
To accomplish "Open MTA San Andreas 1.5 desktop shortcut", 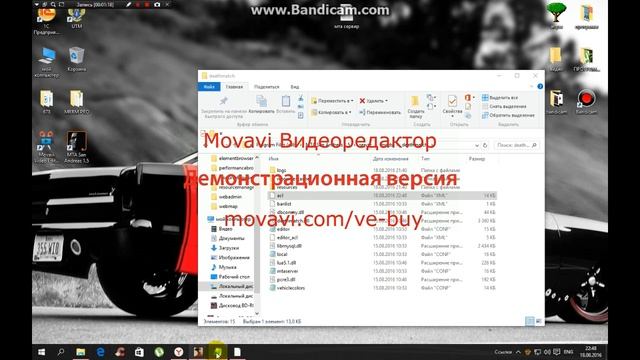I will [76, 147].
